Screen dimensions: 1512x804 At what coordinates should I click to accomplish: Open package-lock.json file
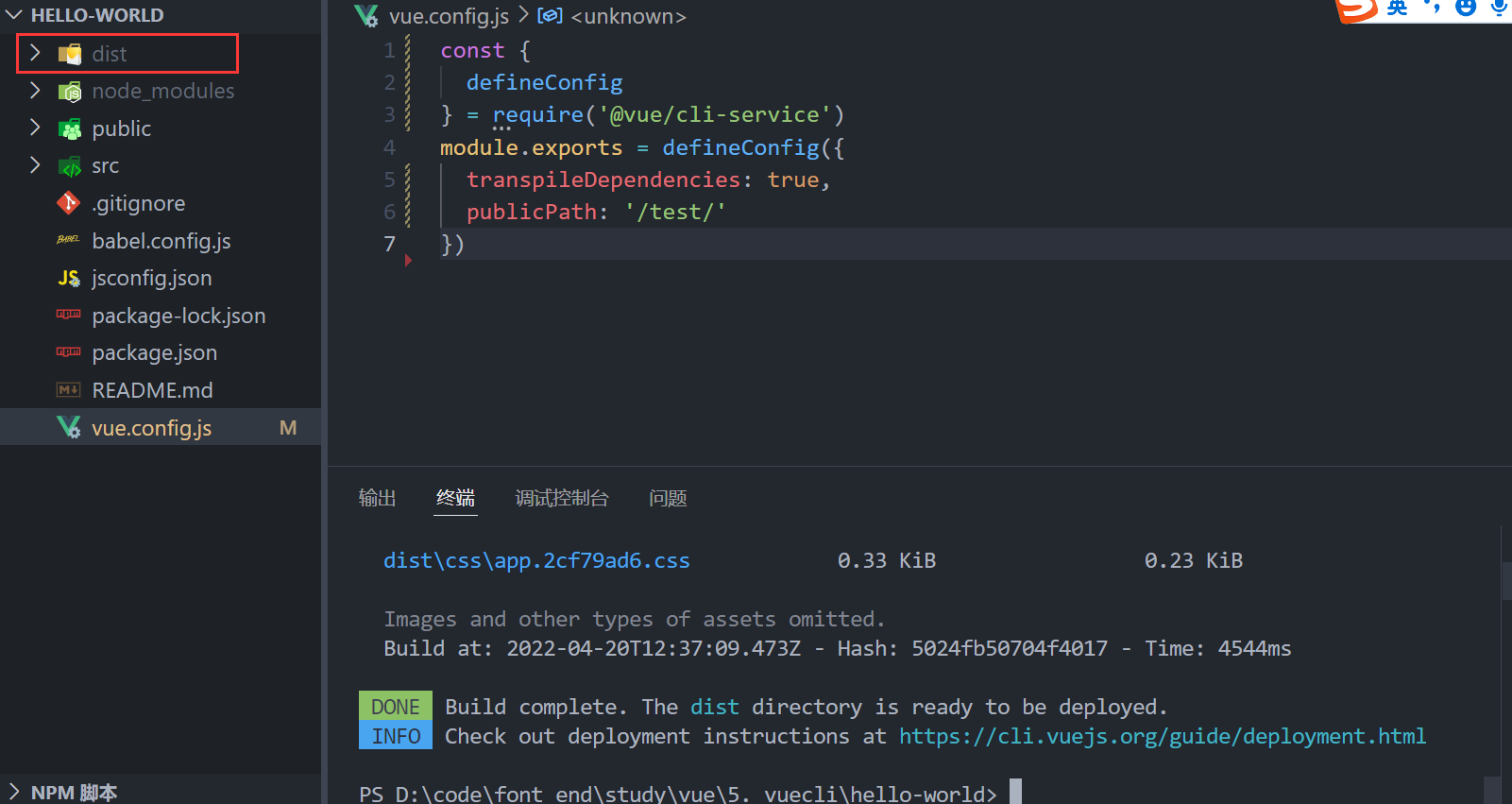[x=178, y=316]
